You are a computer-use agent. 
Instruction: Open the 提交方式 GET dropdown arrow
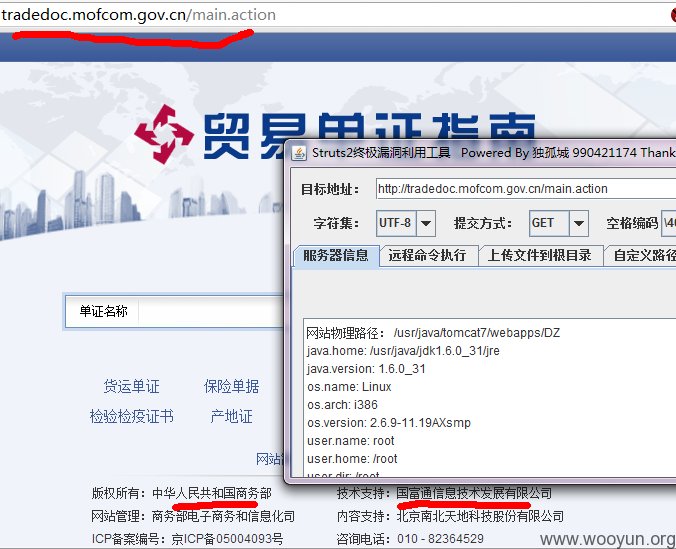point(579,223)
